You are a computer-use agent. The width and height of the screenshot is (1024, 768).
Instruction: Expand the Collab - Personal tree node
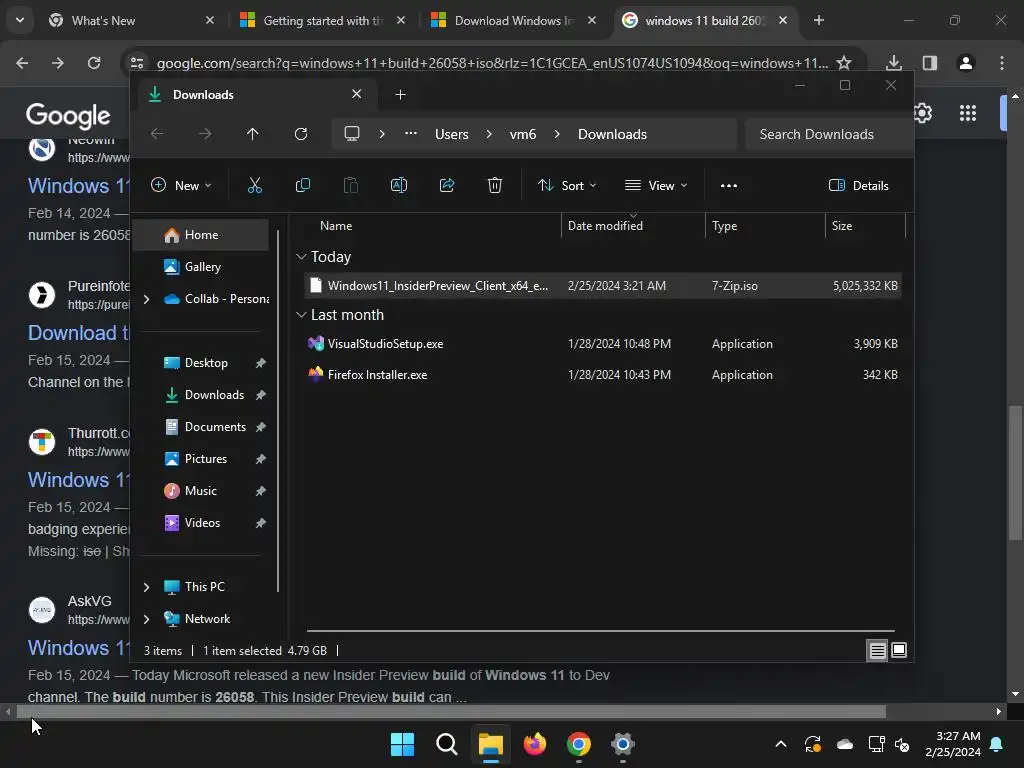tap(146, 299)
